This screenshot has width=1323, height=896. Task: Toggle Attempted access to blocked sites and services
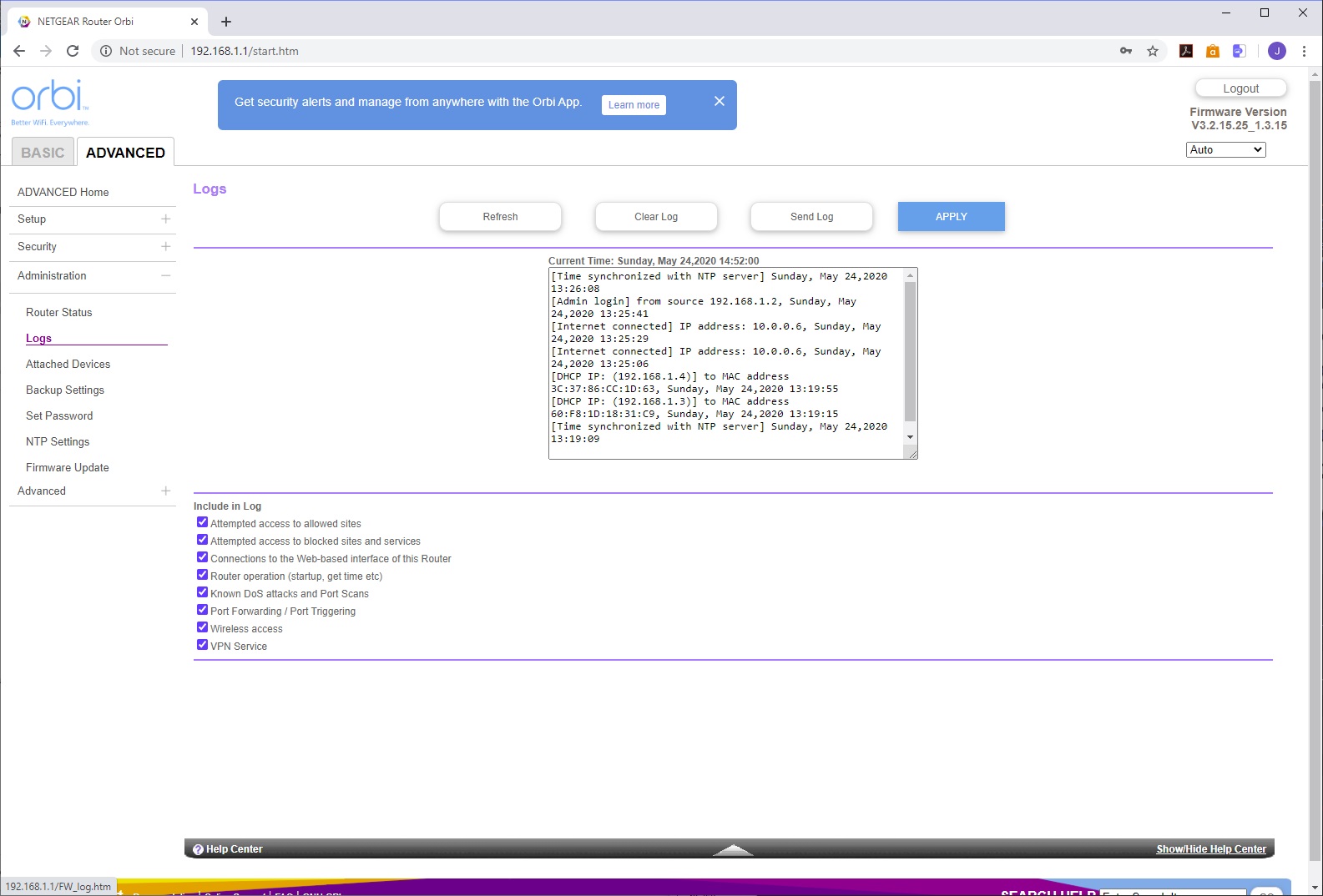202,540
